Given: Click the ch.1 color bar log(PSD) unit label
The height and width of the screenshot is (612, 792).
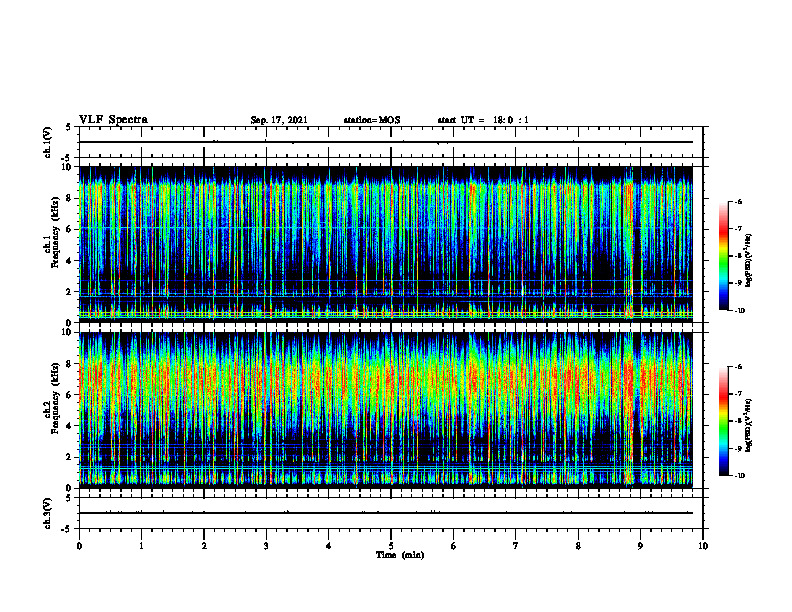Looking at the screenshot, I should 749,261.
